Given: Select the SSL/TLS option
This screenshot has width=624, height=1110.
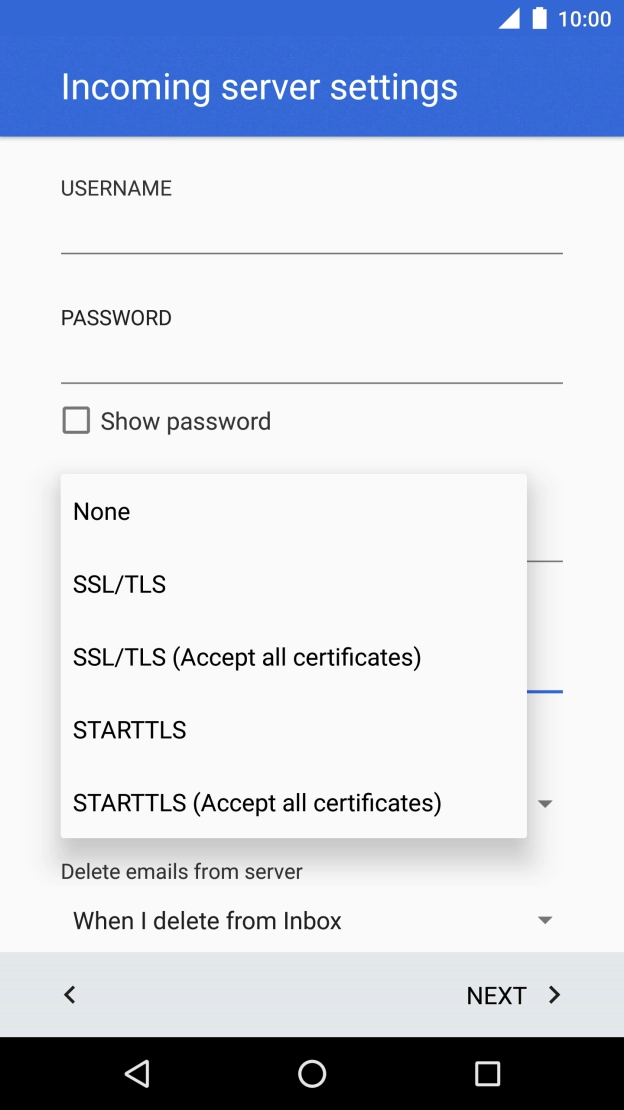Looking at the screenshot, I should (x=120, y=584).
